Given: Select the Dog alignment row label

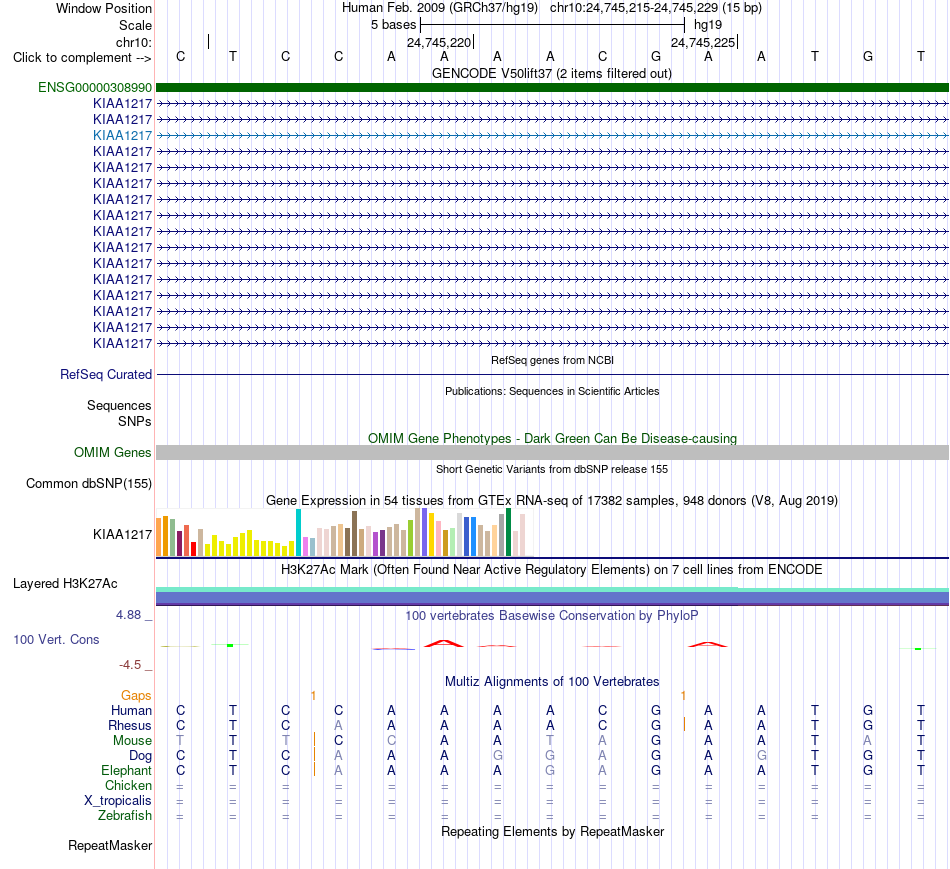Looking at the screenshot, I should (x=141, y=756).
